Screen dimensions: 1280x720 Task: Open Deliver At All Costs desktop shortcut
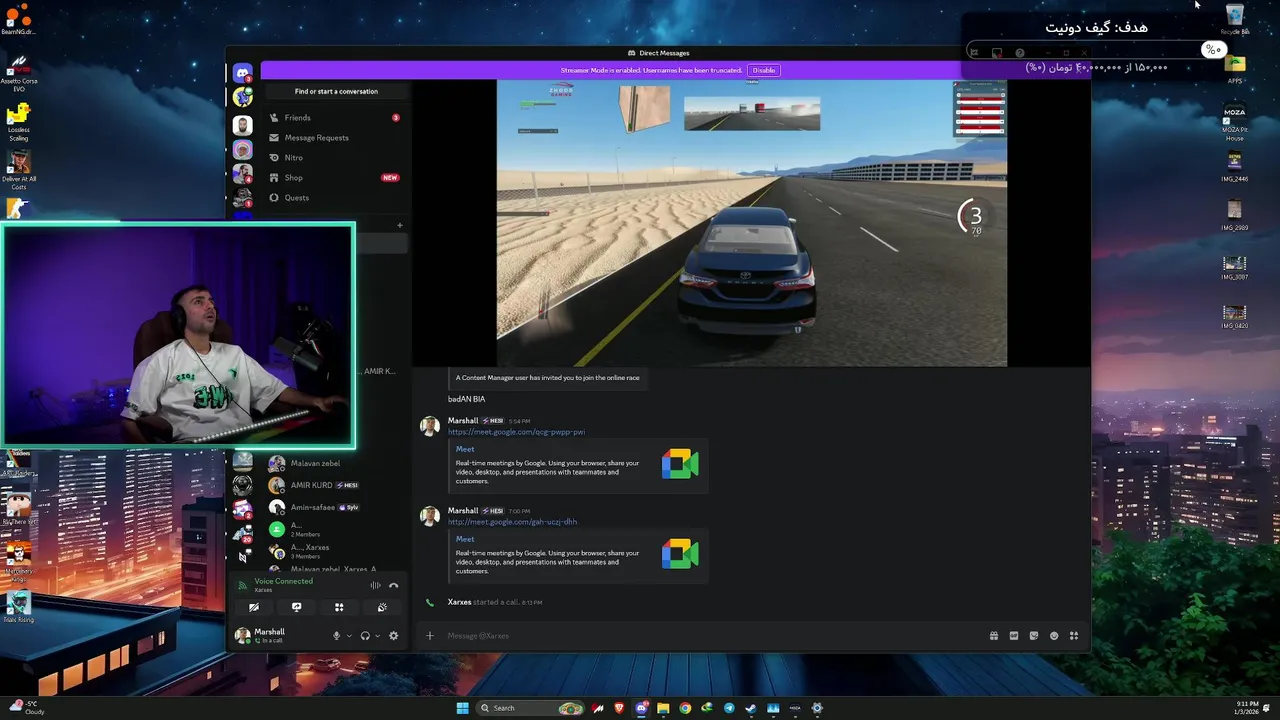(18, 171)
